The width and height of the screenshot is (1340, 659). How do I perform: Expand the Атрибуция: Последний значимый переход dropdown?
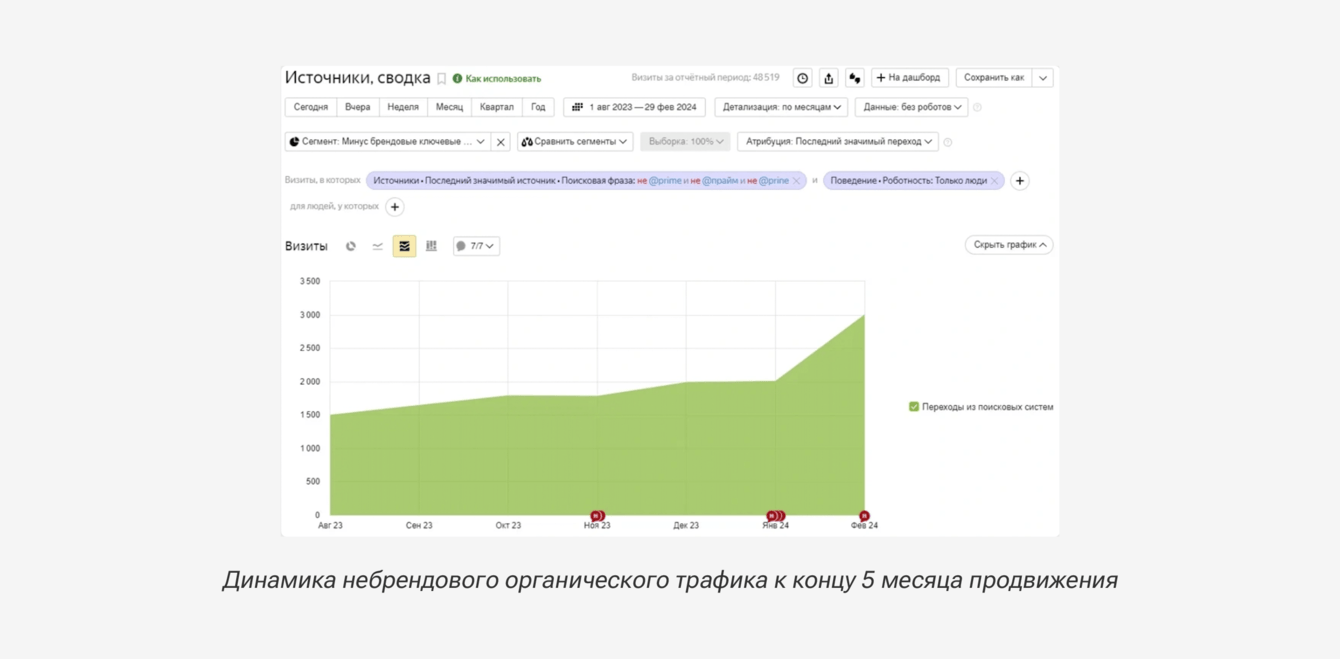[838, 142]
